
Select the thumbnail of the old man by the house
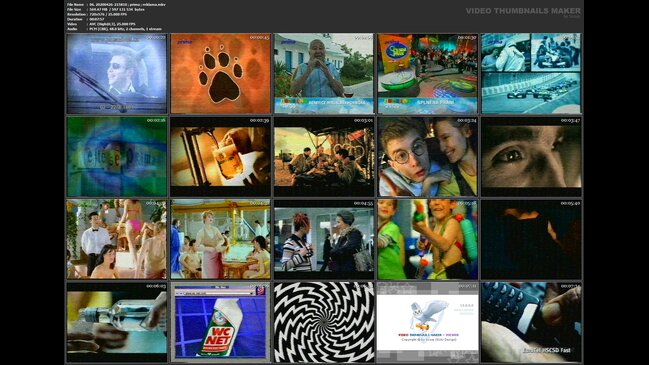(x=324, y=74)
